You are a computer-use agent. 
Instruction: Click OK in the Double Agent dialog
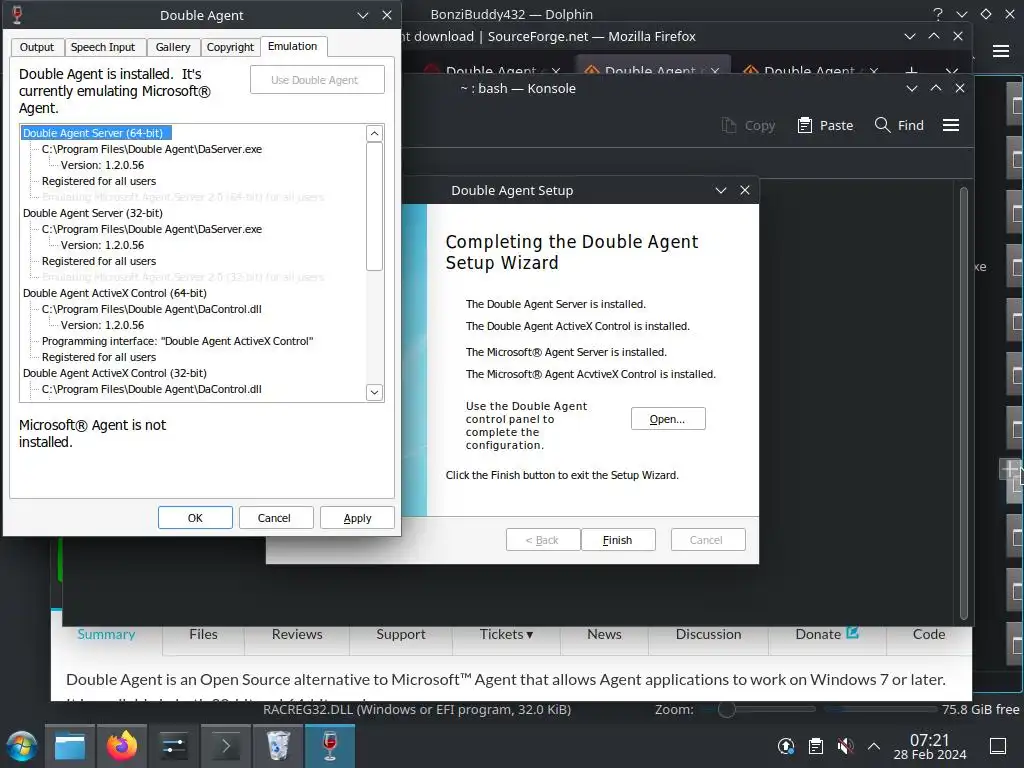195,518
